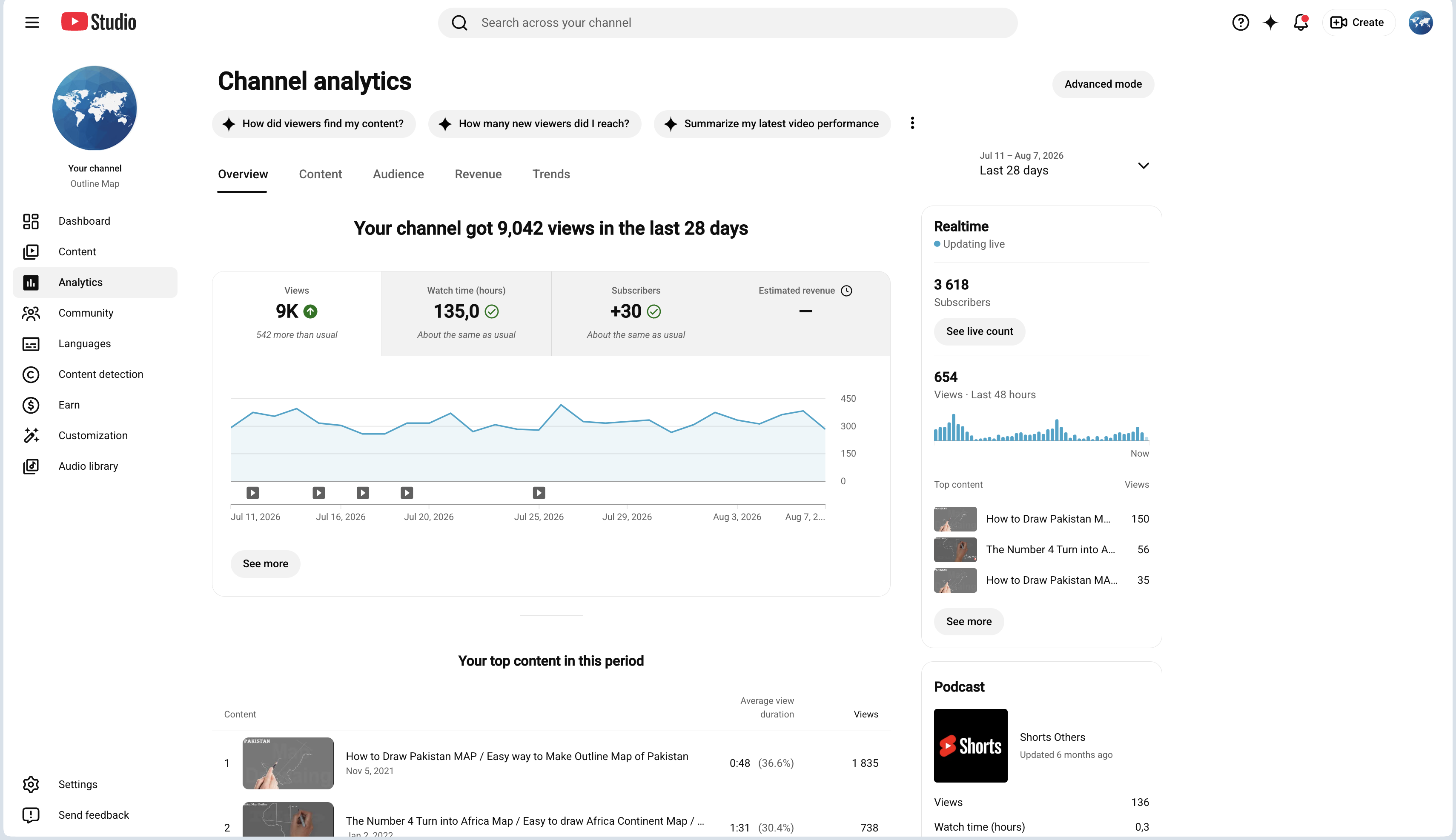Select the Estimated revenue metric card
Image resolution: width=1456 pixels, height=840 pixels.
pyautogui.click(x=805, y=313)
